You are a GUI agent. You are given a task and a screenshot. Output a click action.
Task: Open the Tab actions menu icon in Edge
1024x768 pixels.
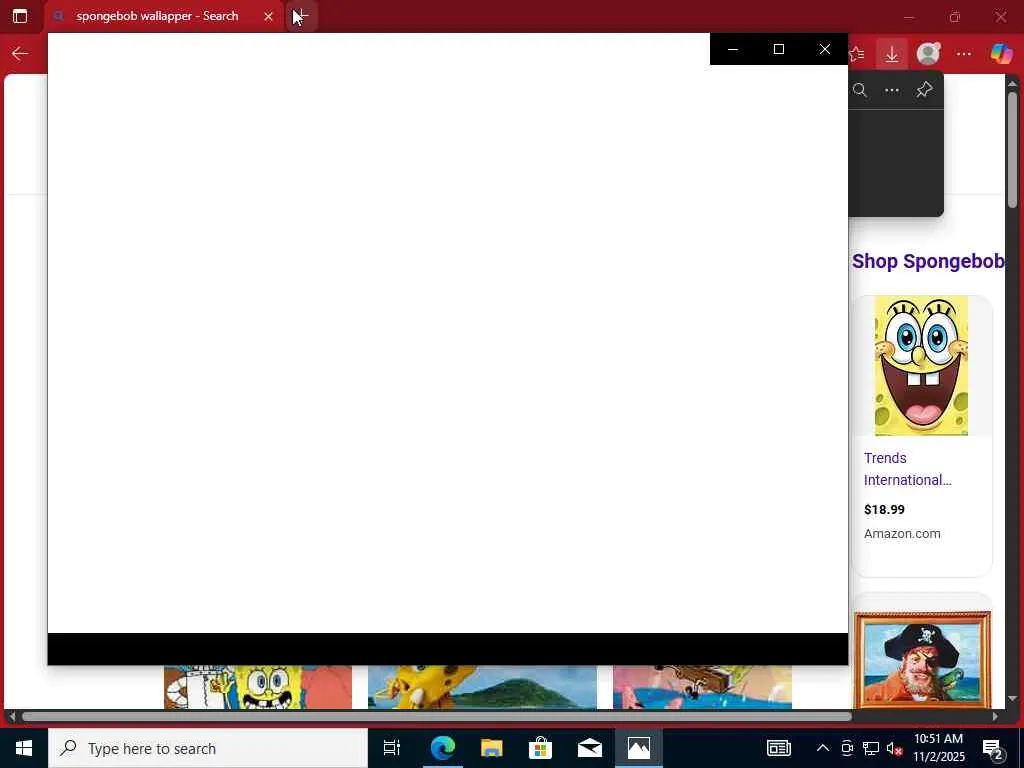[20, 16]
